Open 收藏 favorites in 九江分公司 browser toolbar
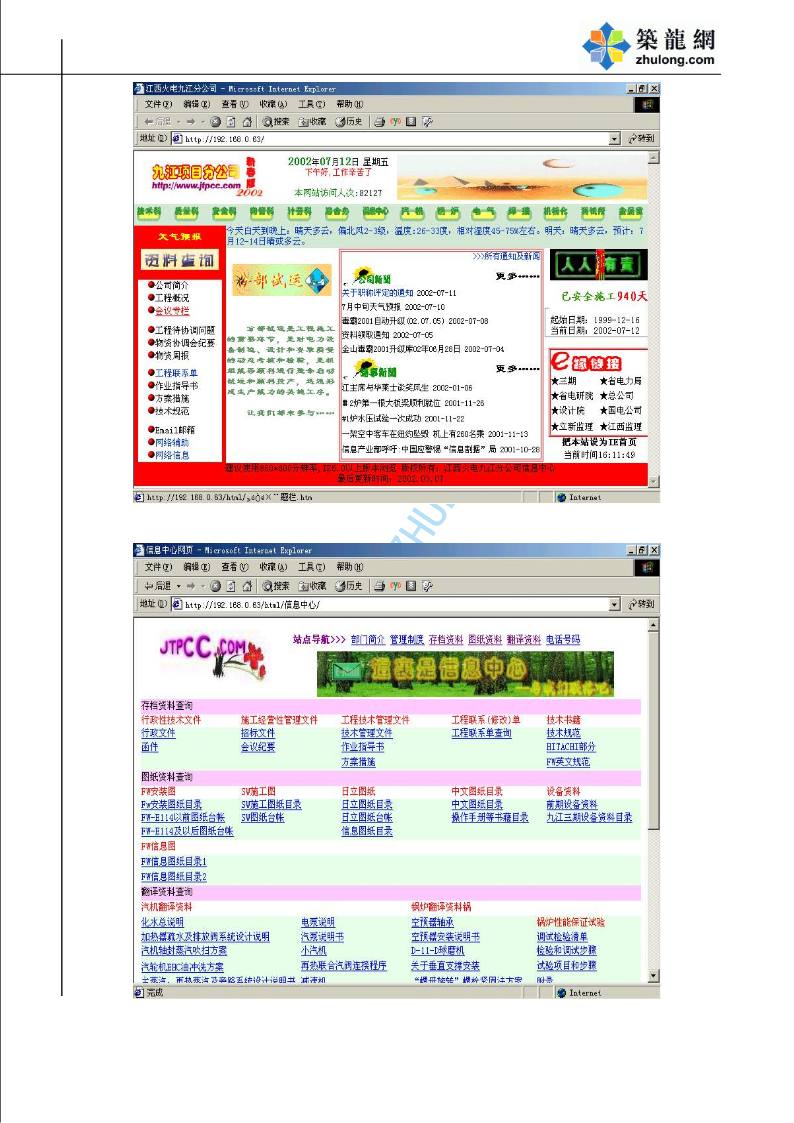 (x=312, y=122)
